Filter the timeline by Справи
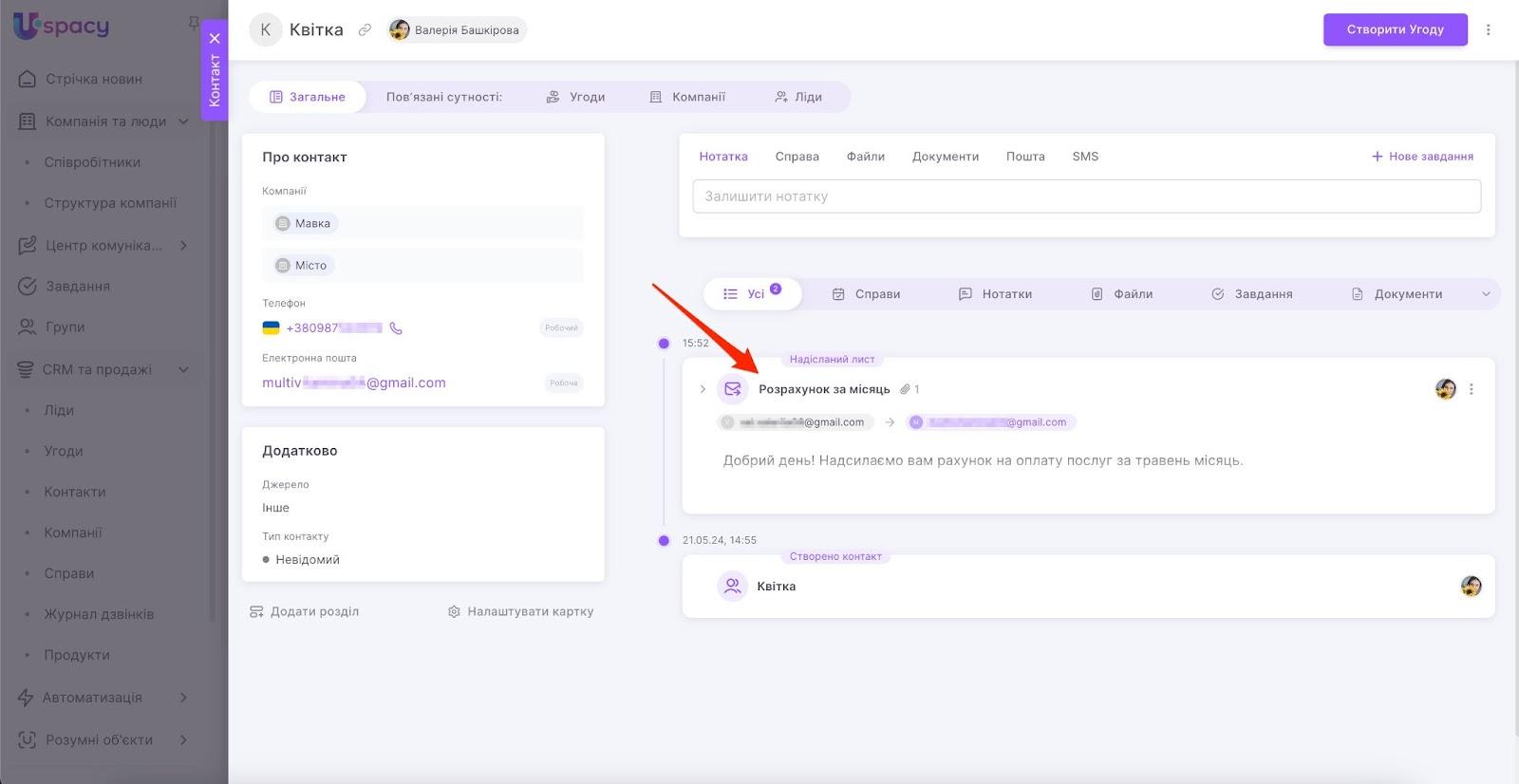 pos(866,294)
